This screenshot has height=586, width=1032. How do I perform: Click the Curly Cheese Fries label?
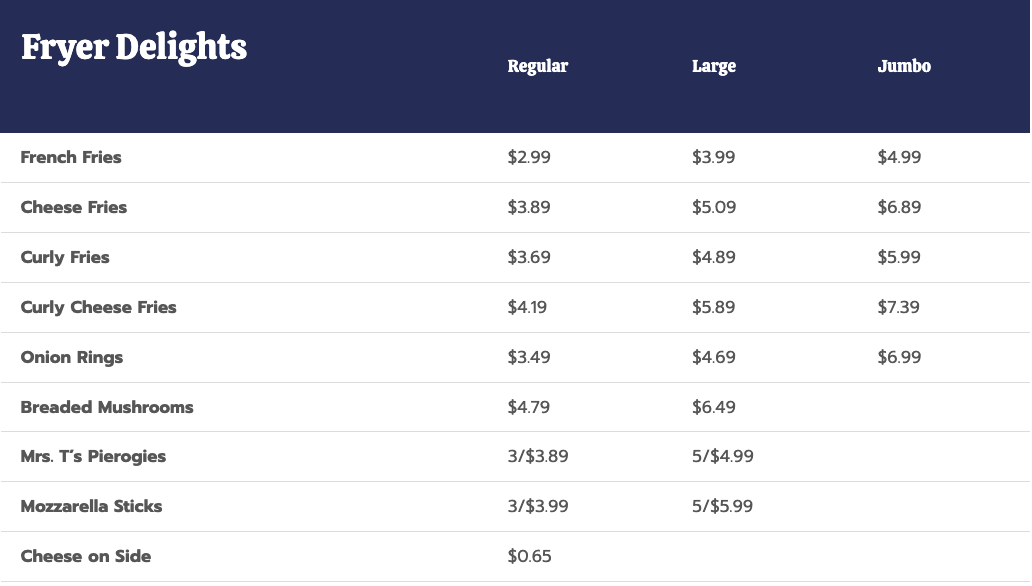pos(98,307)
